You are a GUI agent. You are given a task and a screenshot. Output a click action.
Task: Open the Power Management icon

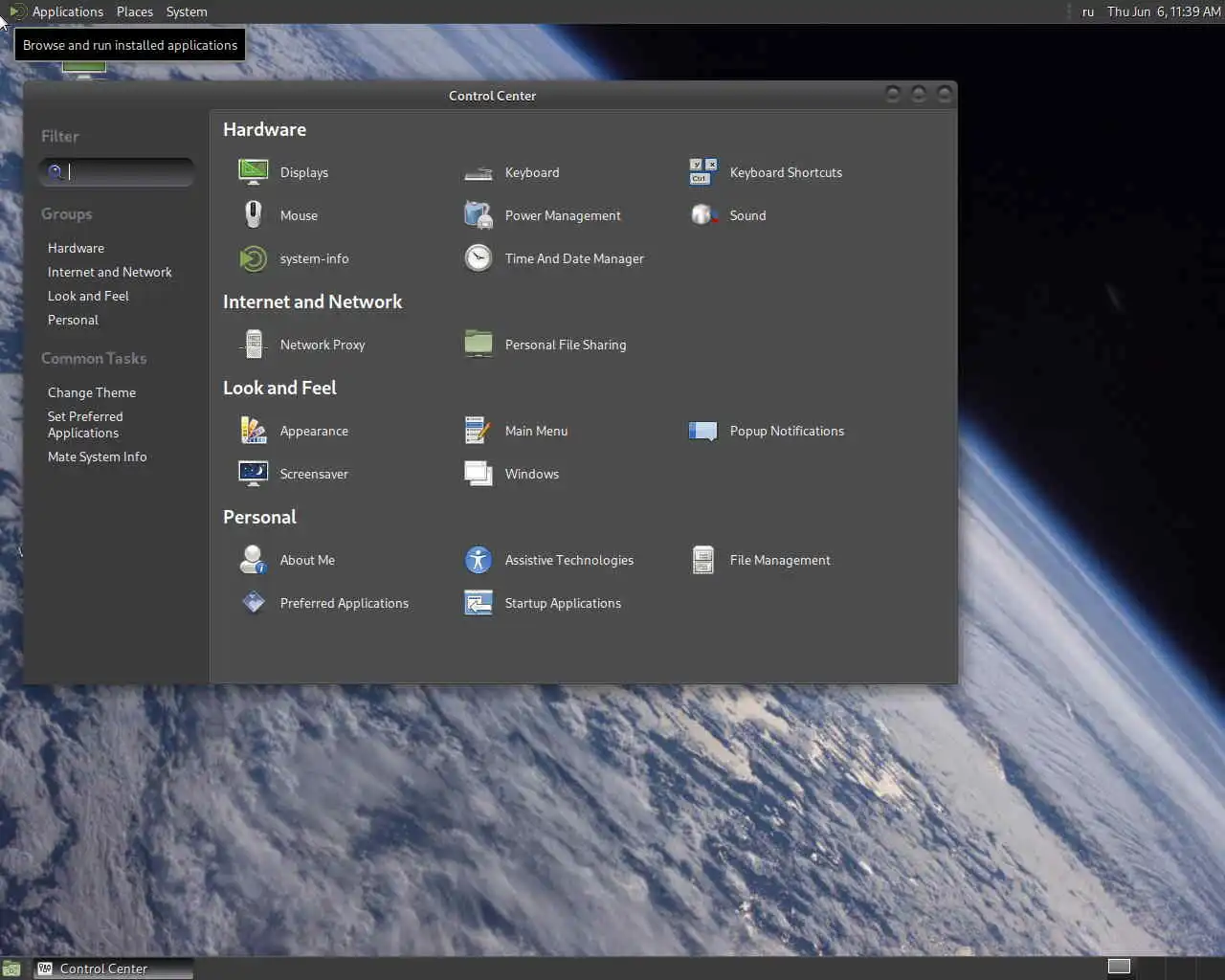click(479, 215)
